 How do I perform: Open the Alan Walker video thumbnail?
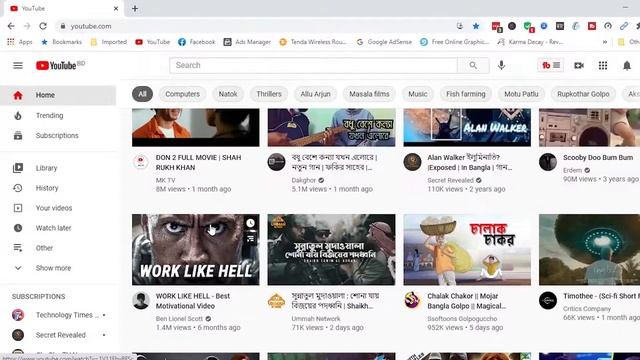pyautogui.click(x=467, y=127)
